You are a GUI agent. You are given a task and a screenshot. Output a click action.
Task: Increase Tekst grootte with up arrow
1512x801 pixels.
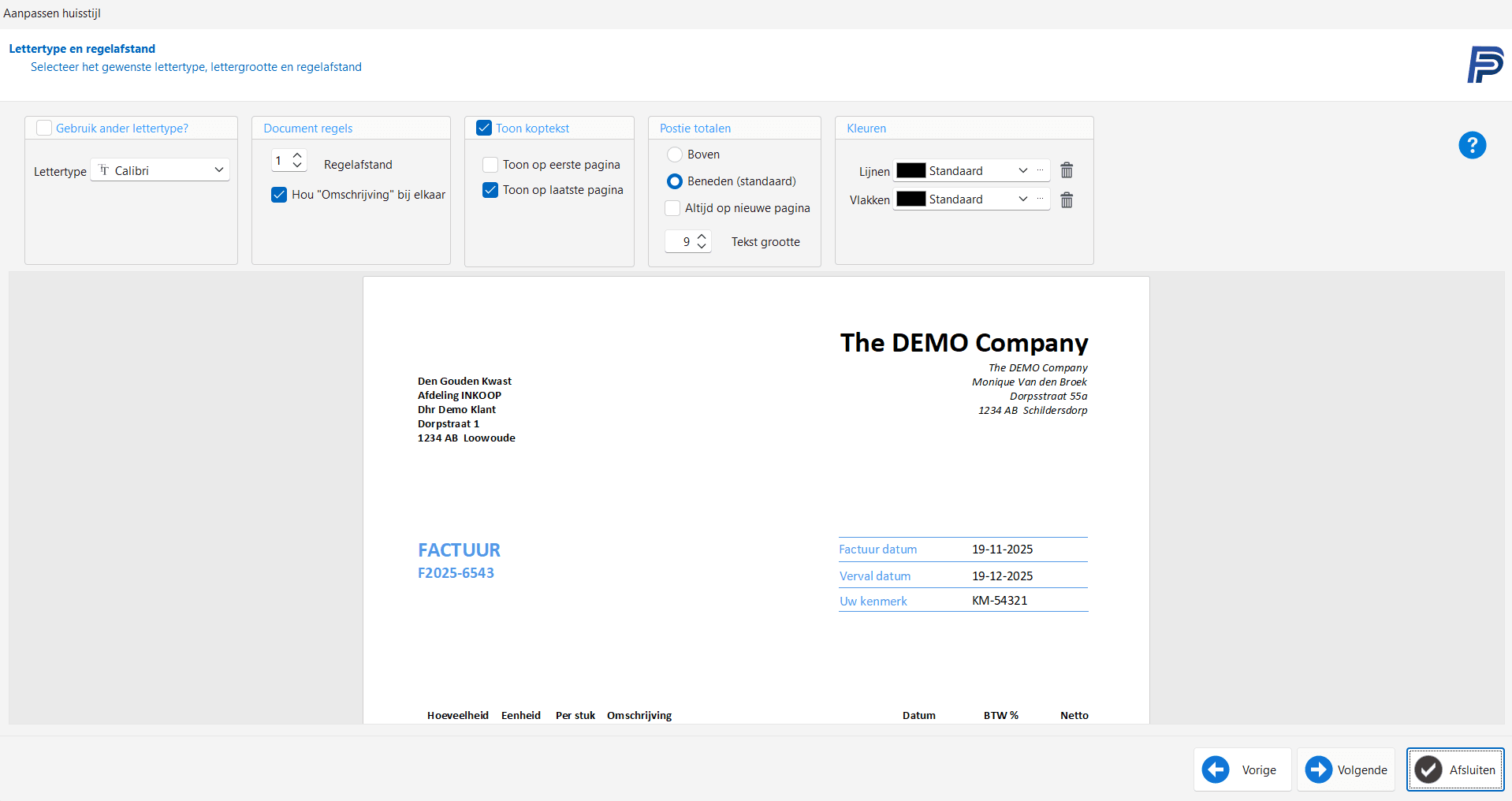[702, 237]
